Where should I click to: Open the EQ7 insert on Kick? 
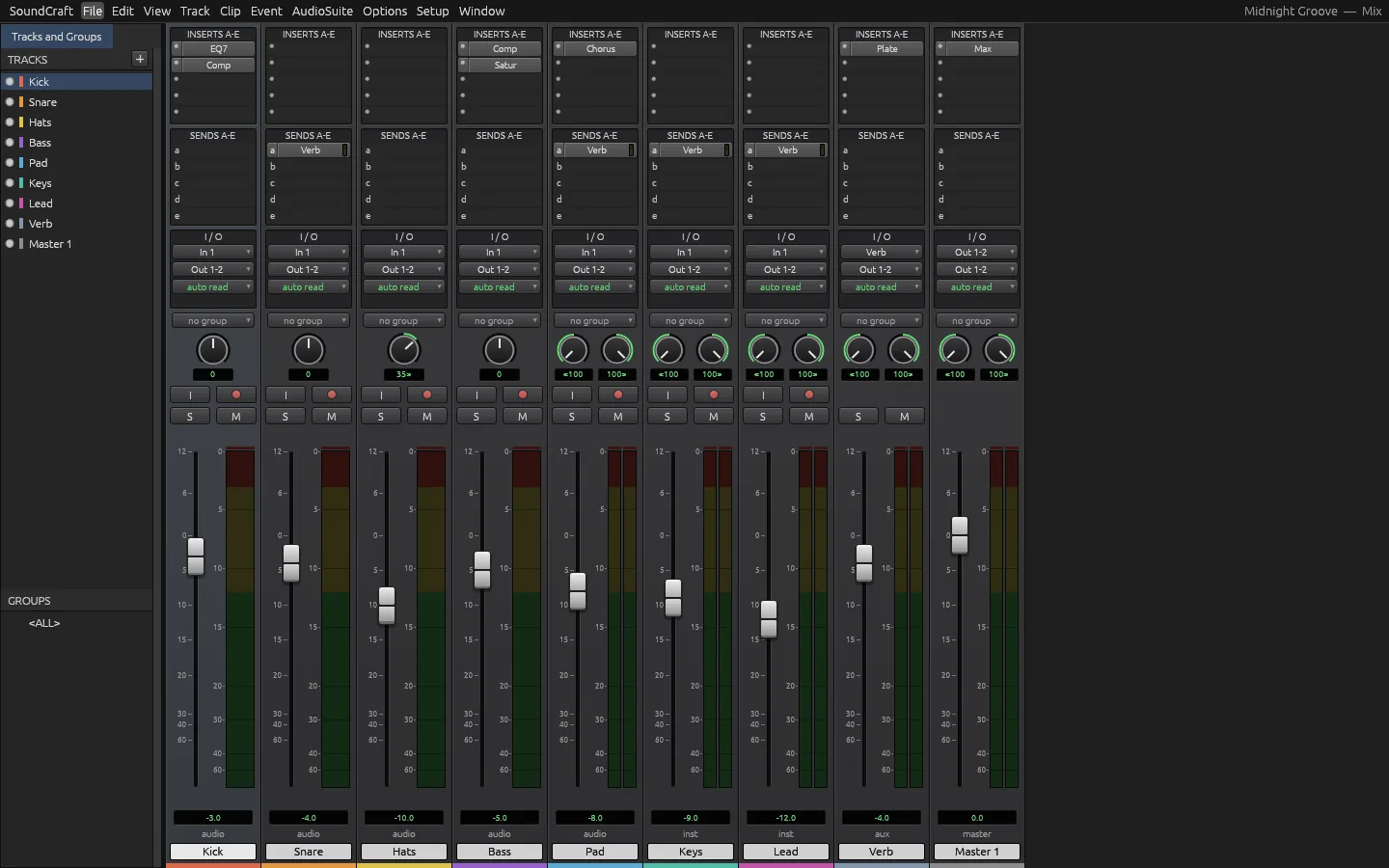219,48
